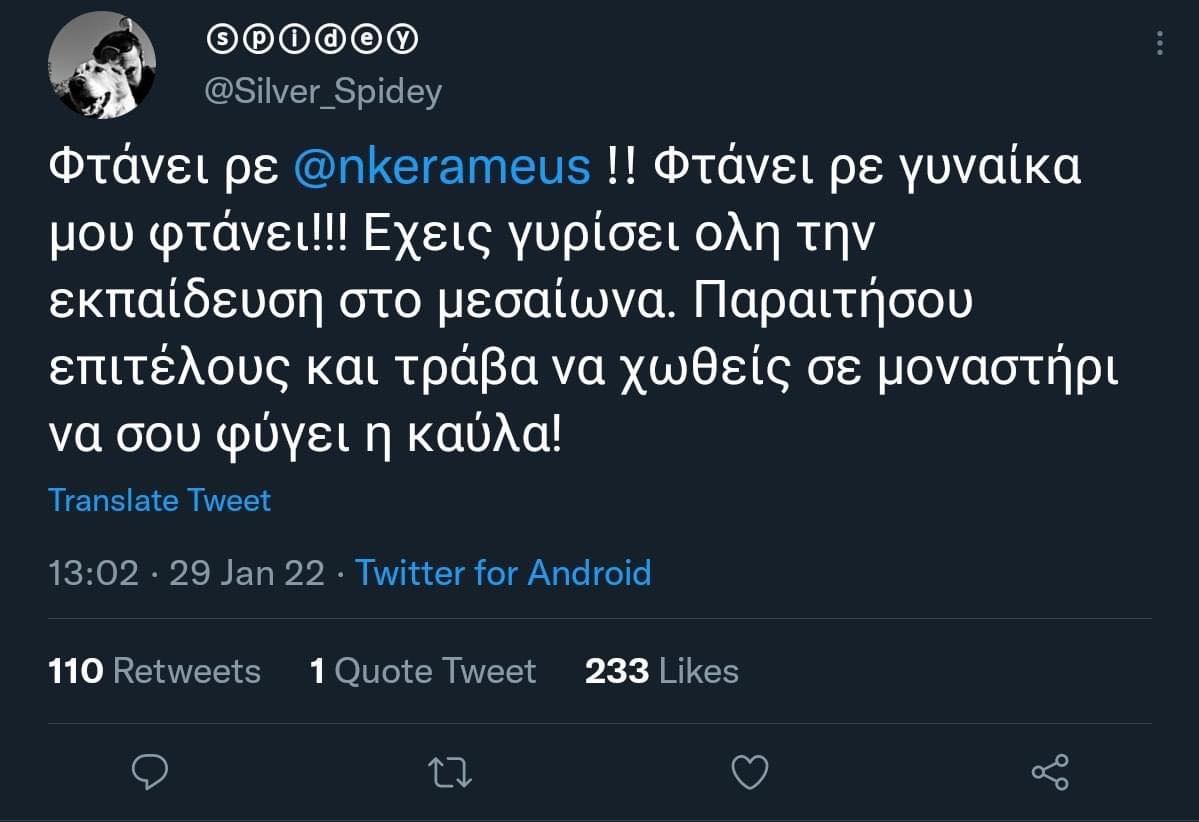This screenshot has width=1199, height=822.
Task: Show the 233 Likes list
Action: coord(661,671)
